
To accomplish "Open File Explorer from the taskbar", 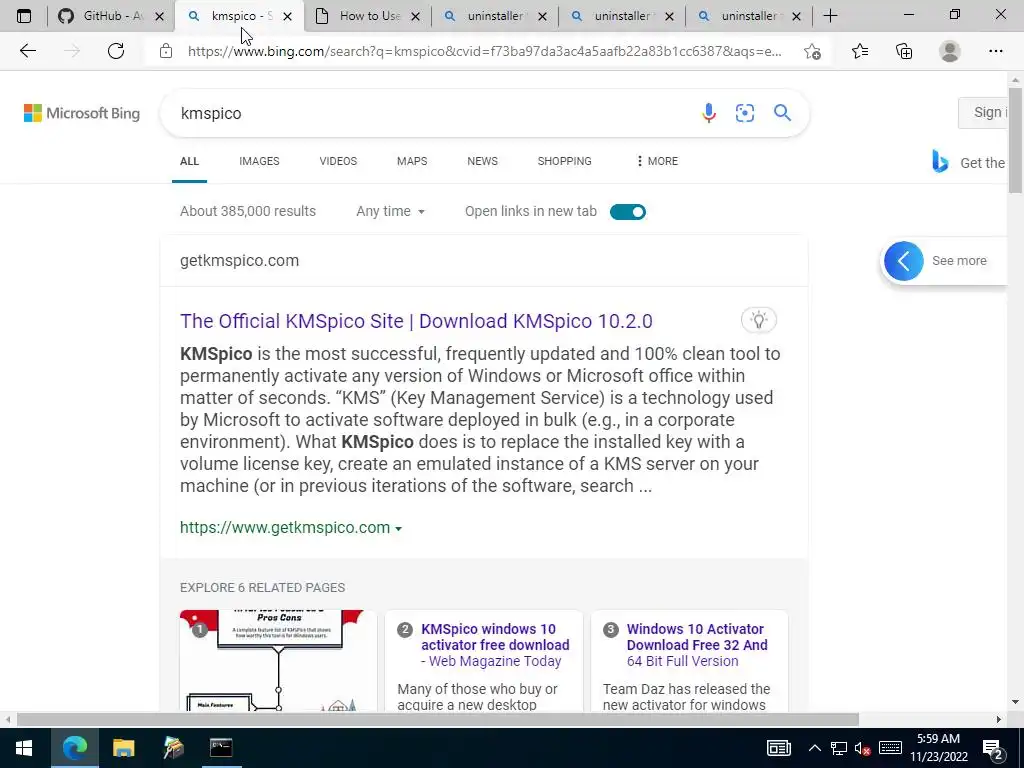I will point(123,748).
